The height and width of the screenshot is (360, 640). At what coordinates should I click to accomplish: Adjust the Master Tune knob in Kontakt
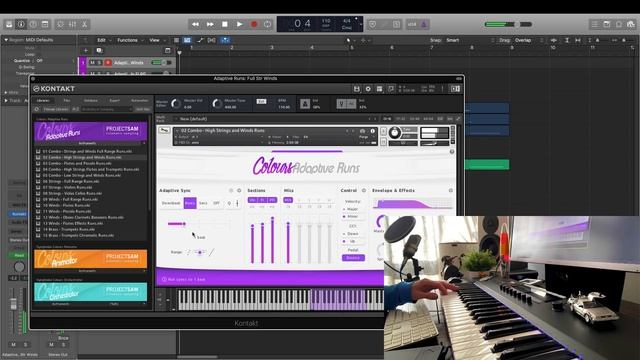point(217,104)
